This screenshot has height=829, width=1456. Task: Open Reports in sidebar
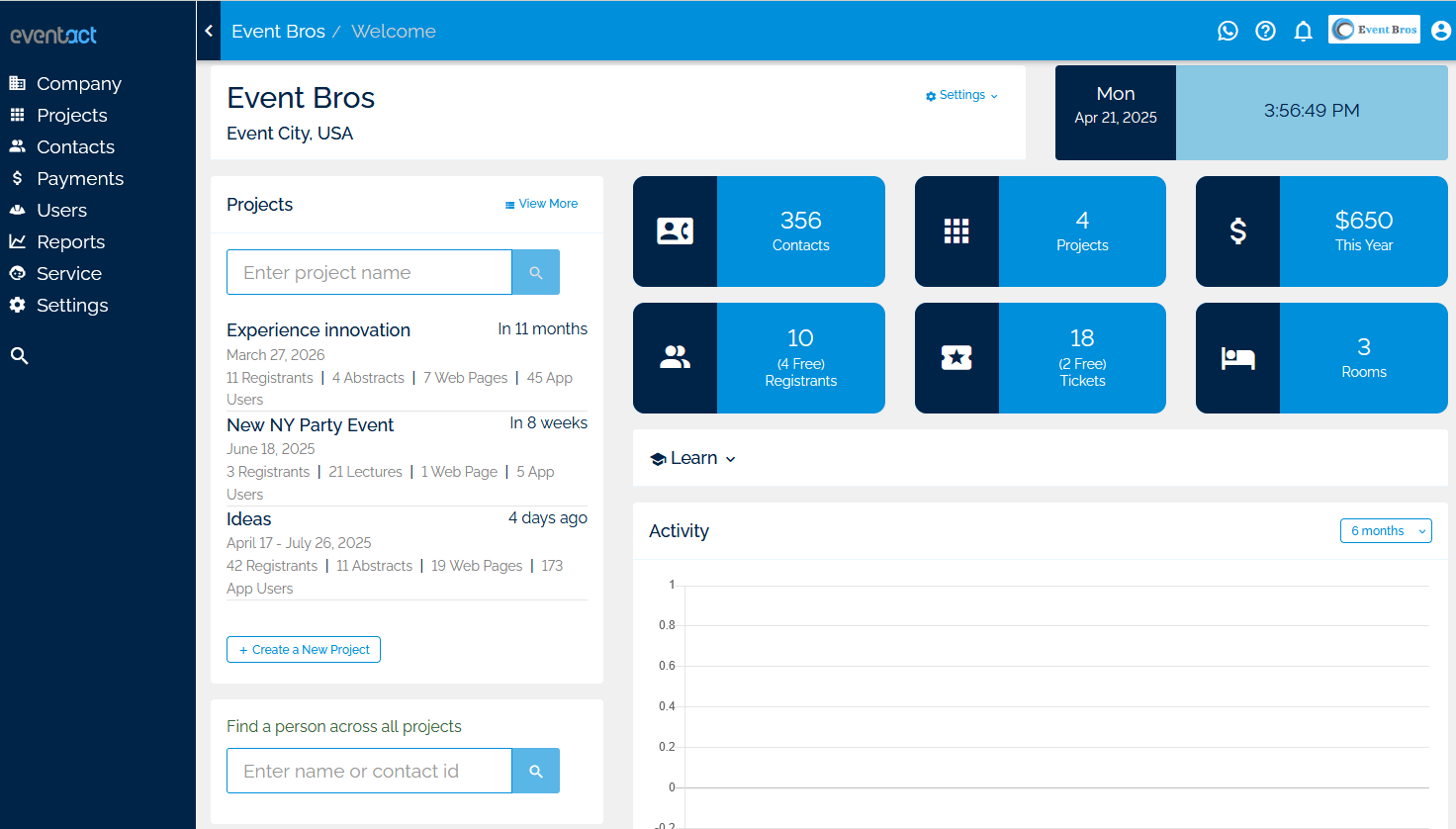pyautogui.click(x=70, y=242)
